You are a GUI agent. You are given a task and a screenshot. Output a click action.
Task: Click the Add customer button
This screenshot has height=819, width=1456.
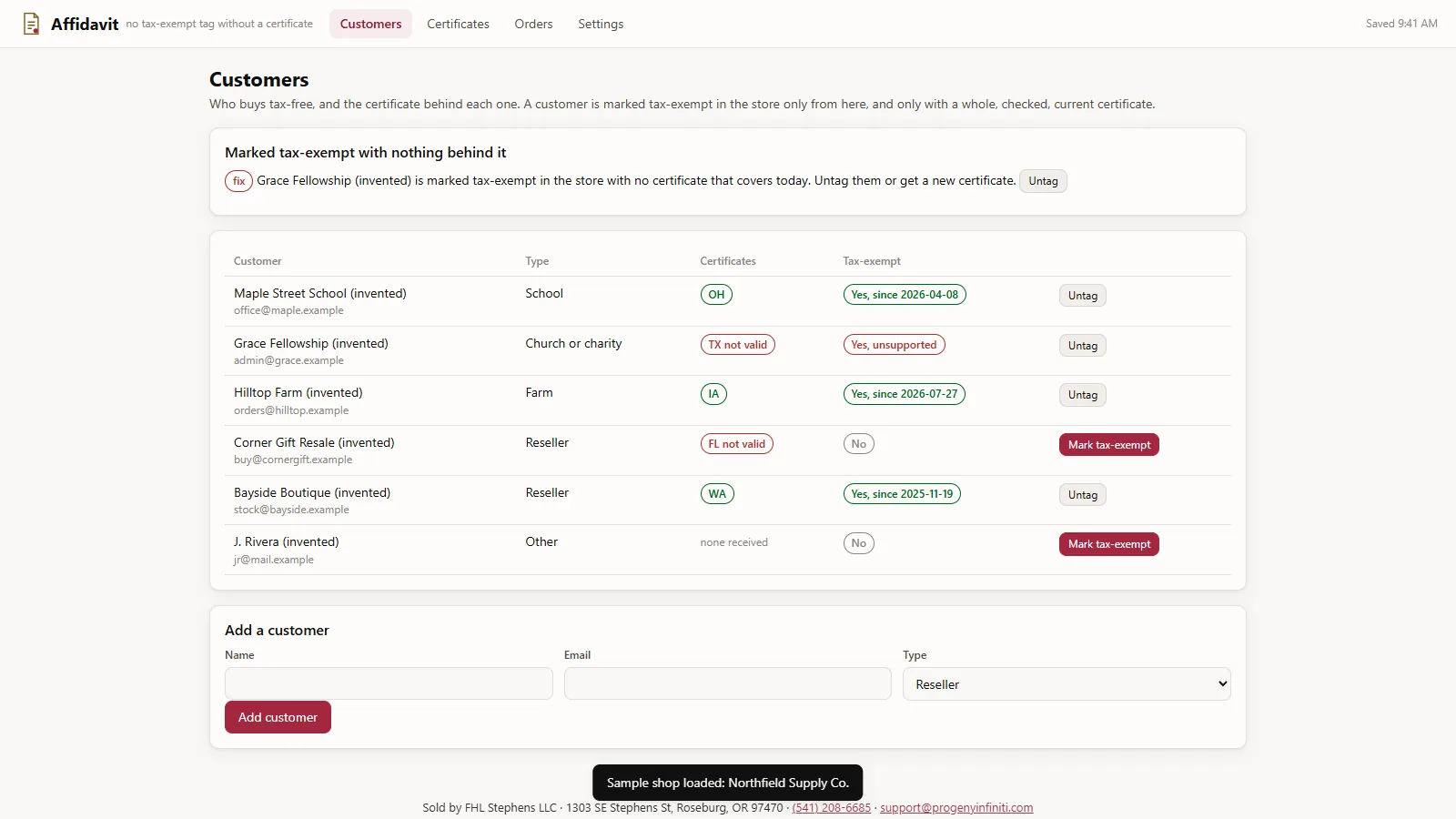coord(278,717)
